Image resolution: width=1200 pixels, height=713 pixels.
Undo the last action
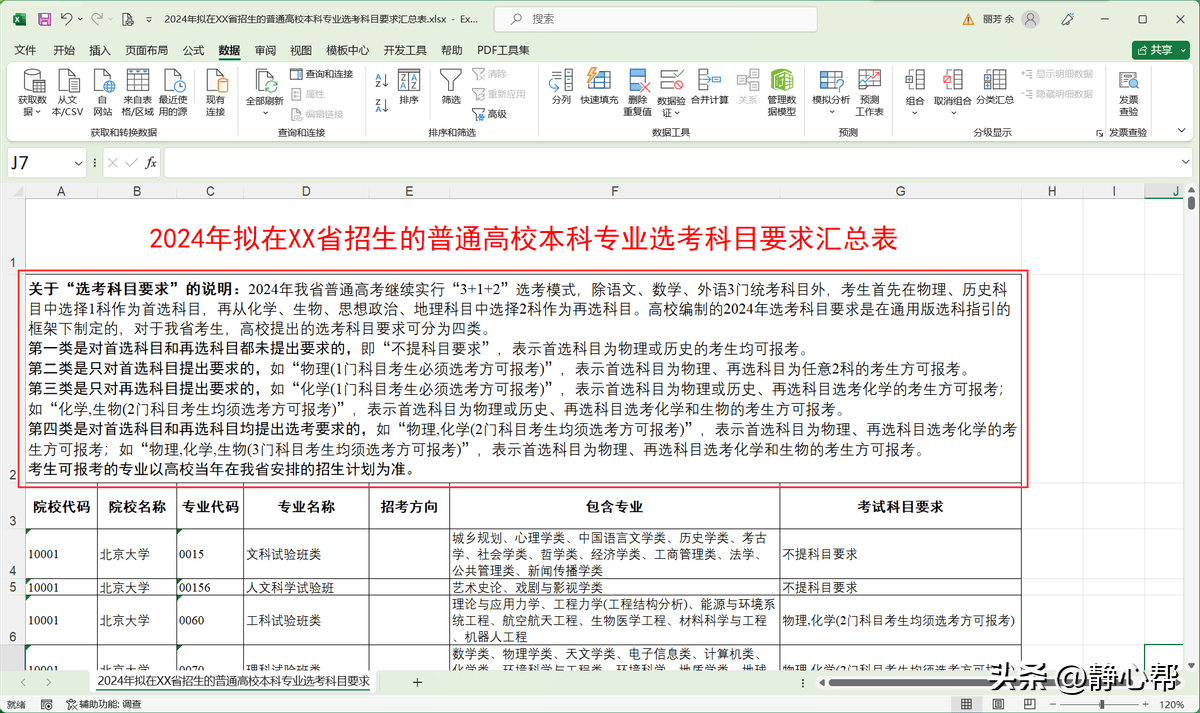(66, 19)
